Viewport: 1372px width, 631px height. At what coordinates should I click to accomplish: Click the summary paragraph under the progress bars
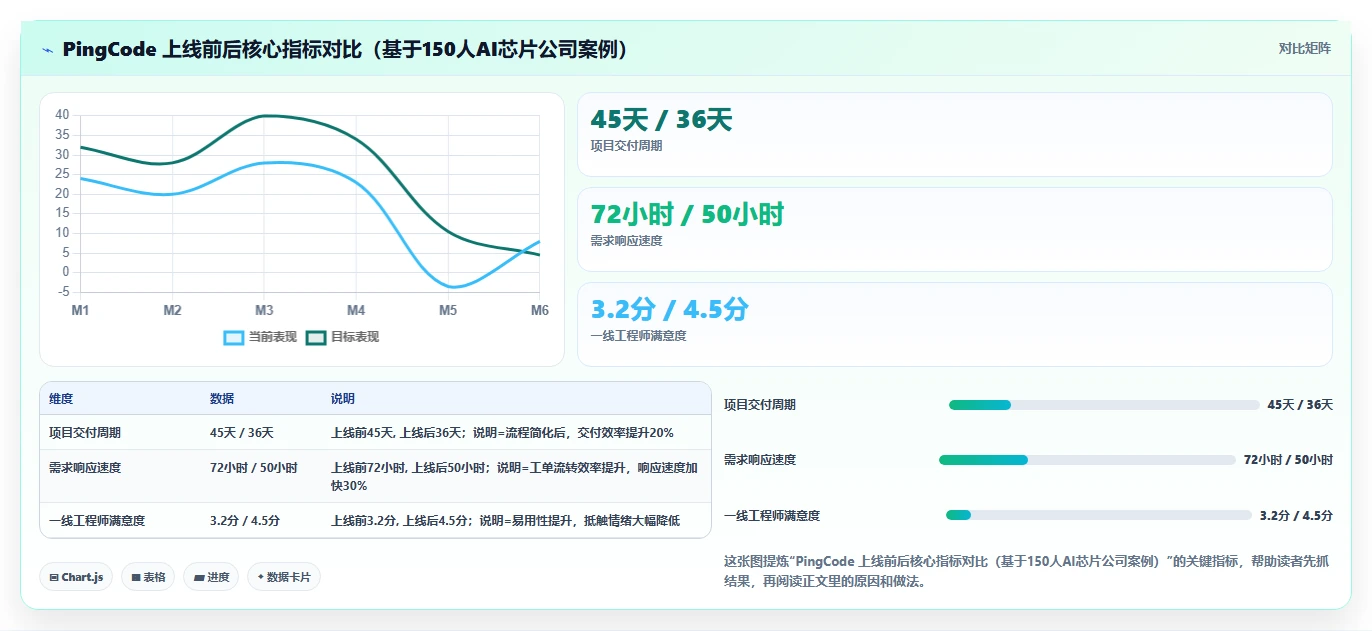point(1027,571)
